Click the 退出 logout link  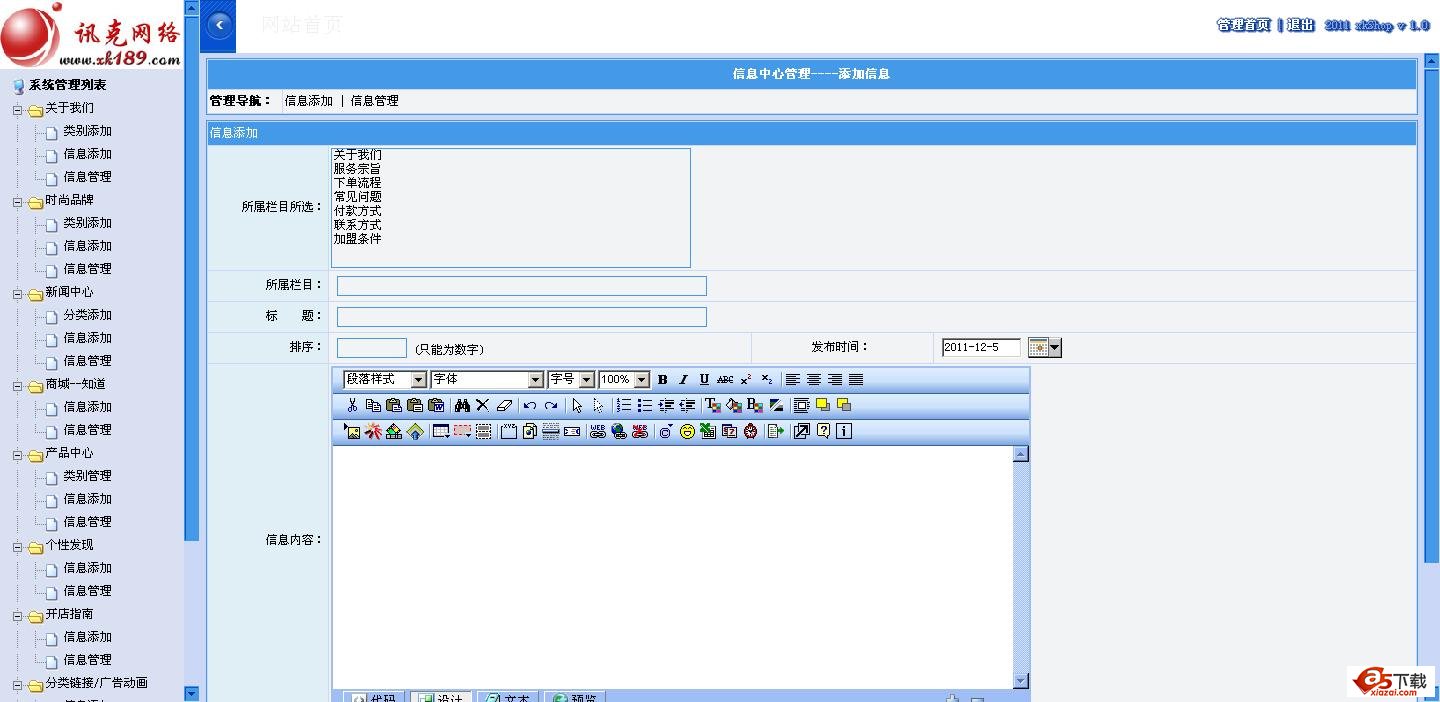(x=1300, y=25)
